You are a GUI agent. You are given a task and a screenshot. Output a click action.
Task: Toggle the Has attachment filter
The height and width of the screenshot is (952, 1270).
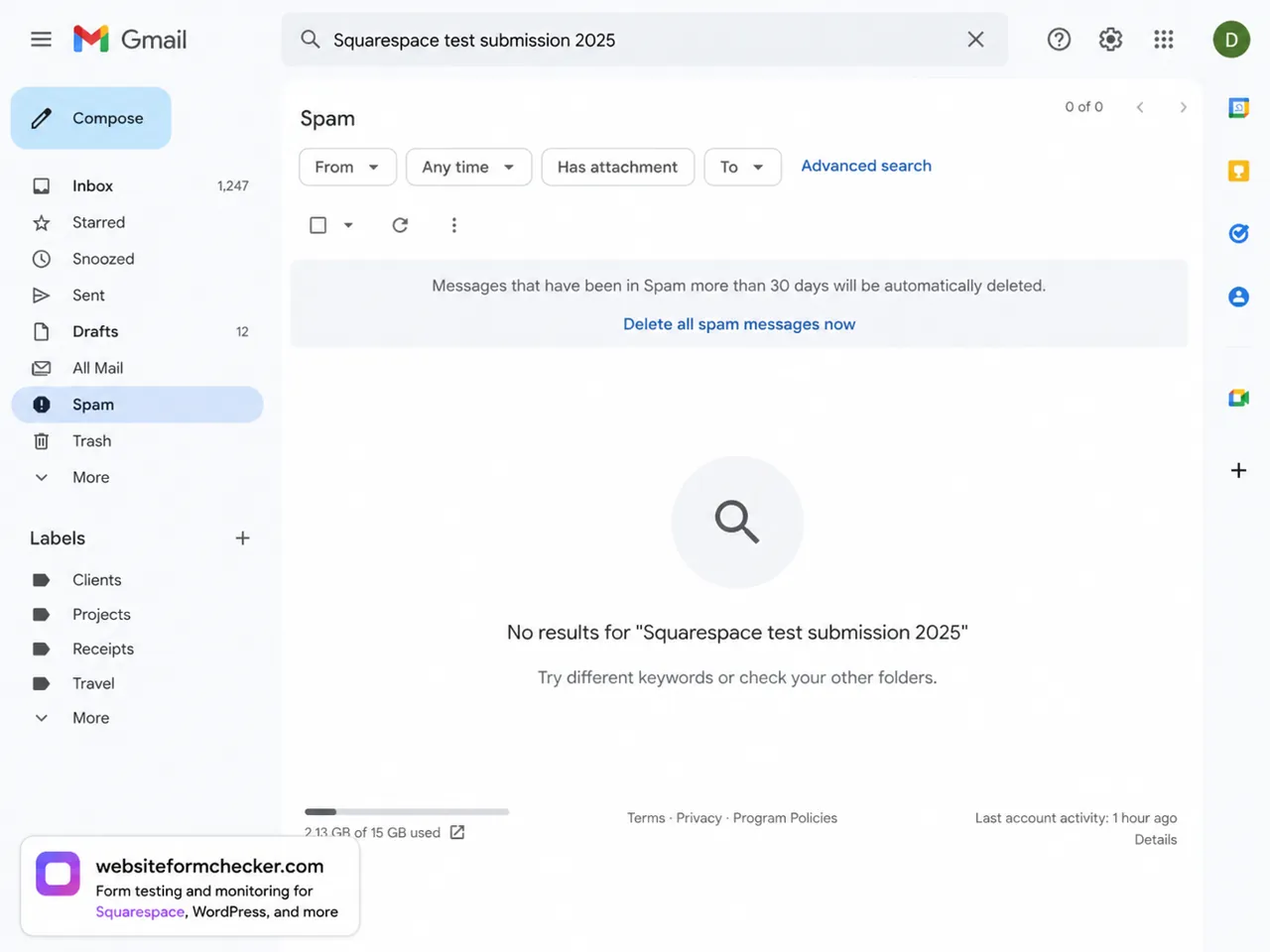617,167
